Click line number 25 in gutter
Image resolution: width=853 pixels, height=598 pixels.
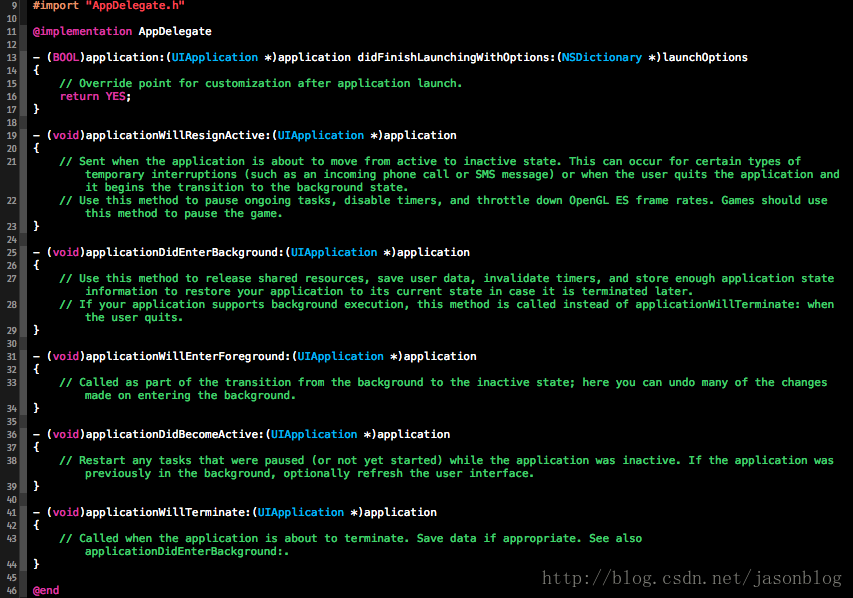[11, 252]
